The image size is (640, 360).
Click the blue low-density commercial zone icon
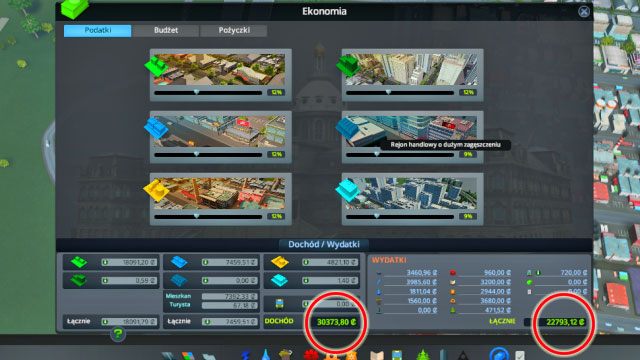coord(156,128)
